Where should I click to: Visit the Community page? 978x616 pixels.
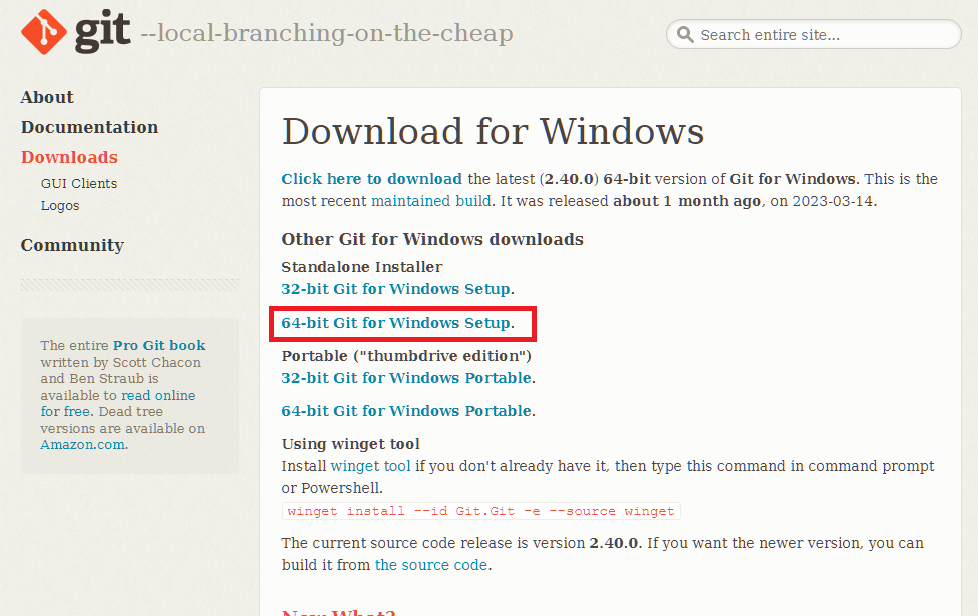(72, 245)
